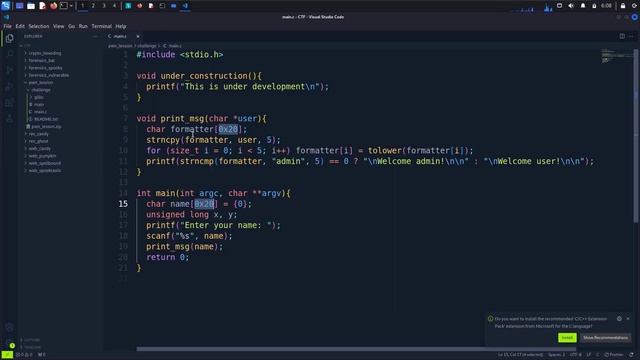The image size is (640, 360).
Task: Expand the rev_ghost folder
Action: pyautogui.click(x=38, y=141)
